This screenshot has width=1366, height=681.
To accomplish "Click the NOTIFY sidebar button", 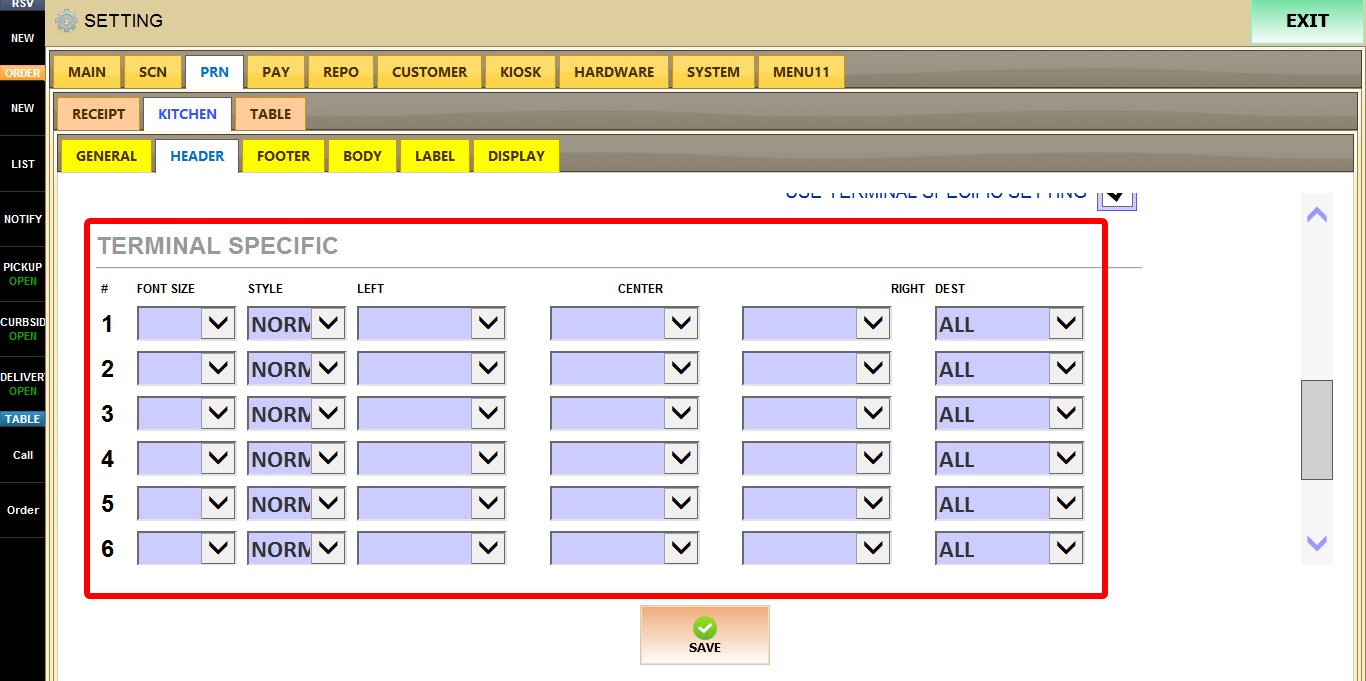I will pyautogui.click(x=22, y=219).
